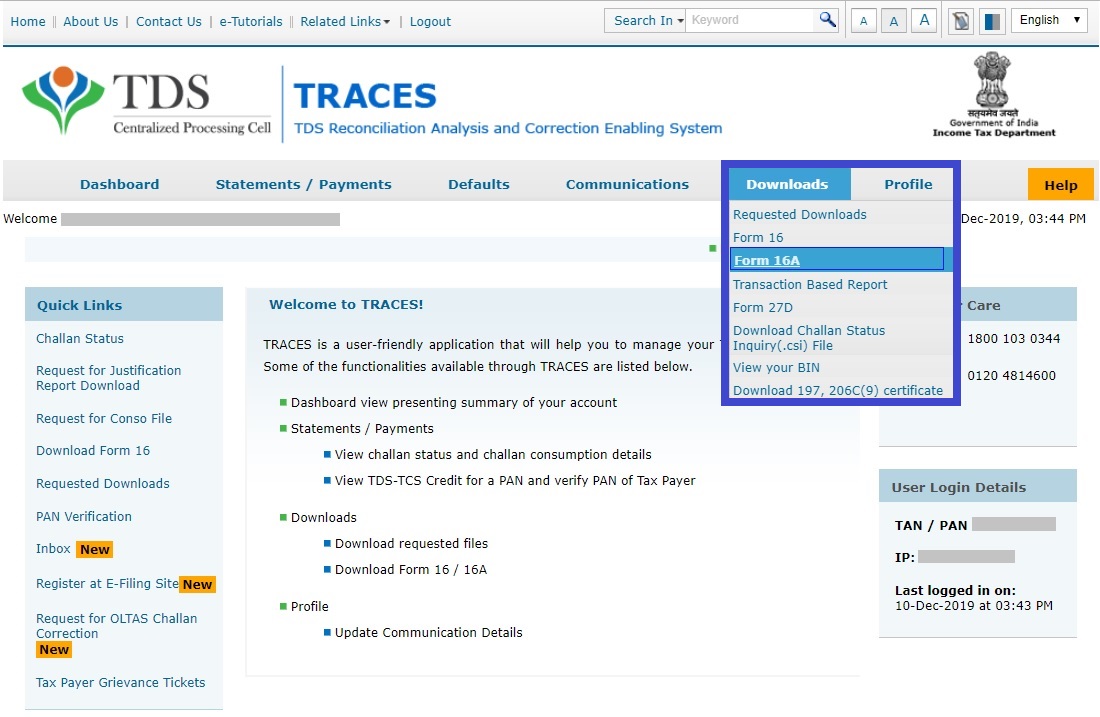Open the English language dropdown

click(x=1050, y=20)
